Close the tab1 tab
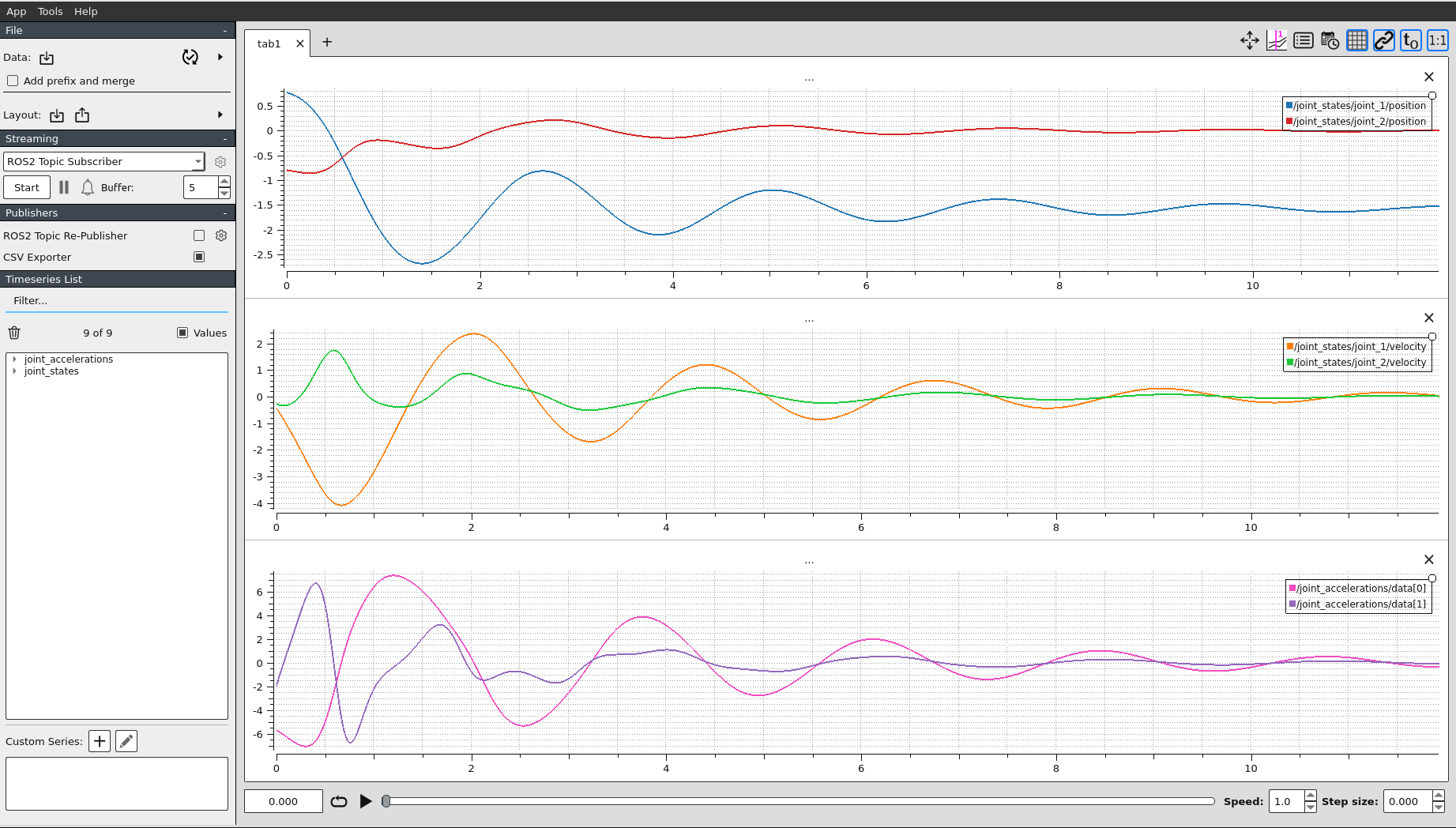Image resolution: width=1456 pixels, height=828 pixels. (x=300, y=43)
